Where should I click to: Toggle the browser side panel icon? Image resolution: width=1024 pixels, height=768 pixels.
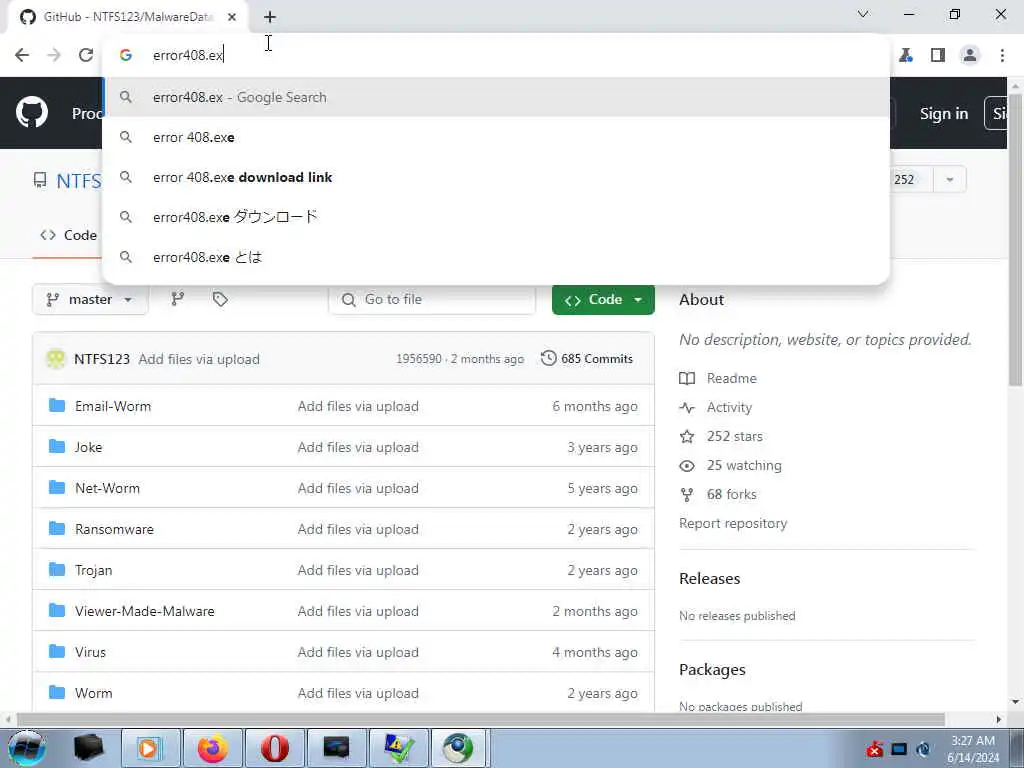(938, 55)
